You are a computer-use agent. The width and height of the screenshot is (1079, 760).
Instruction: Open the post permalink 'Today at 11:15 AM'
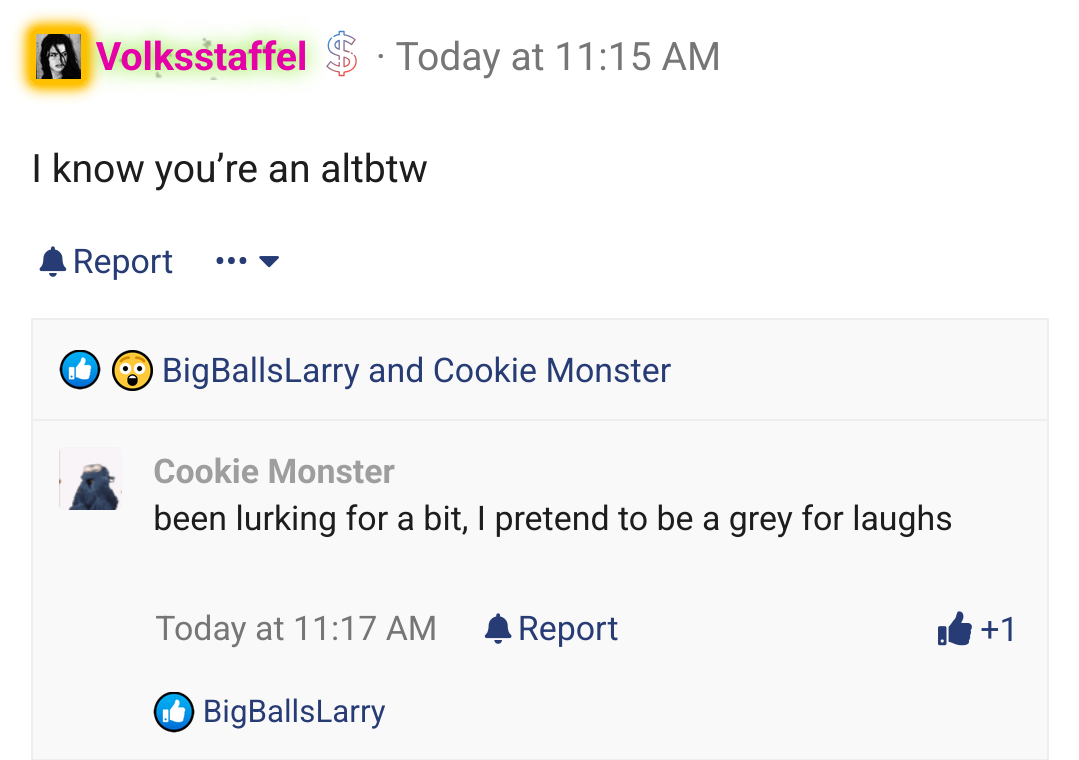[x=558, y=57]
